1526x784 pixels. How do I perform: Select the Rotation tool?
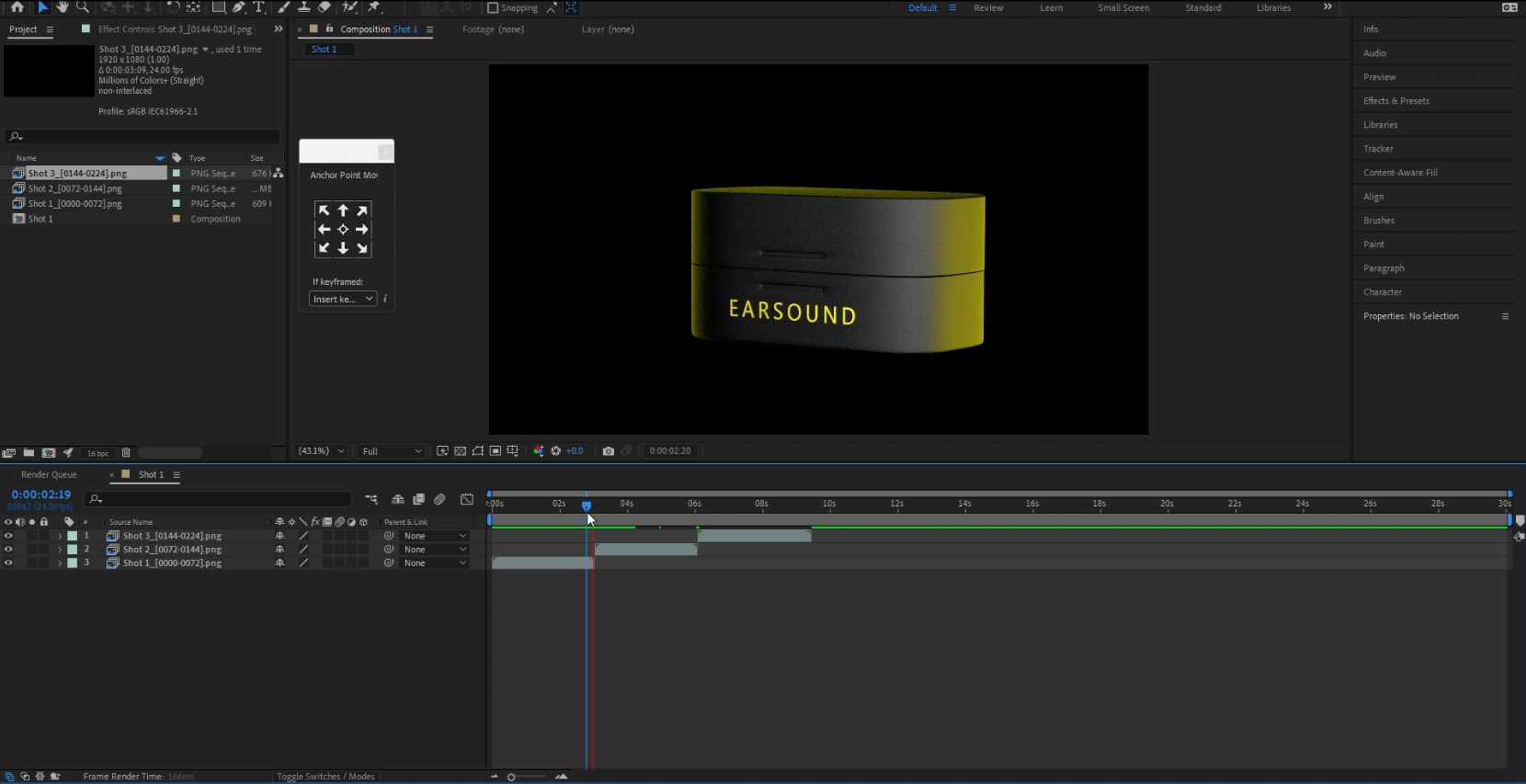pyautogui.click(x=173, y=6)
